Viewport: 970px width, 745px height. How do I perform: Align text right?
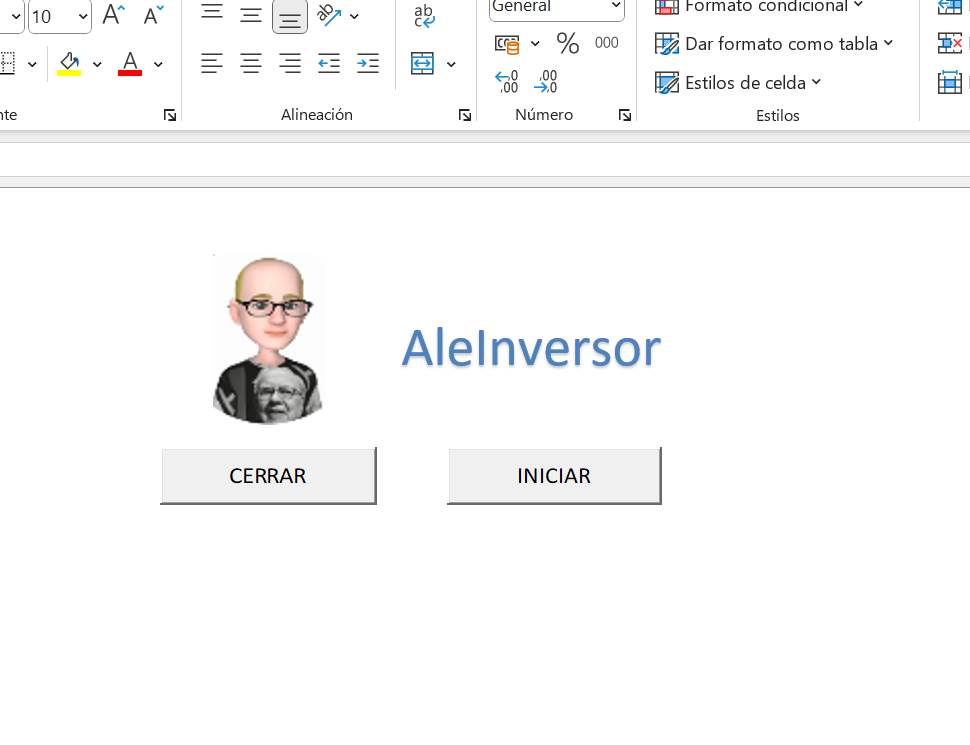tap(290, 63)
